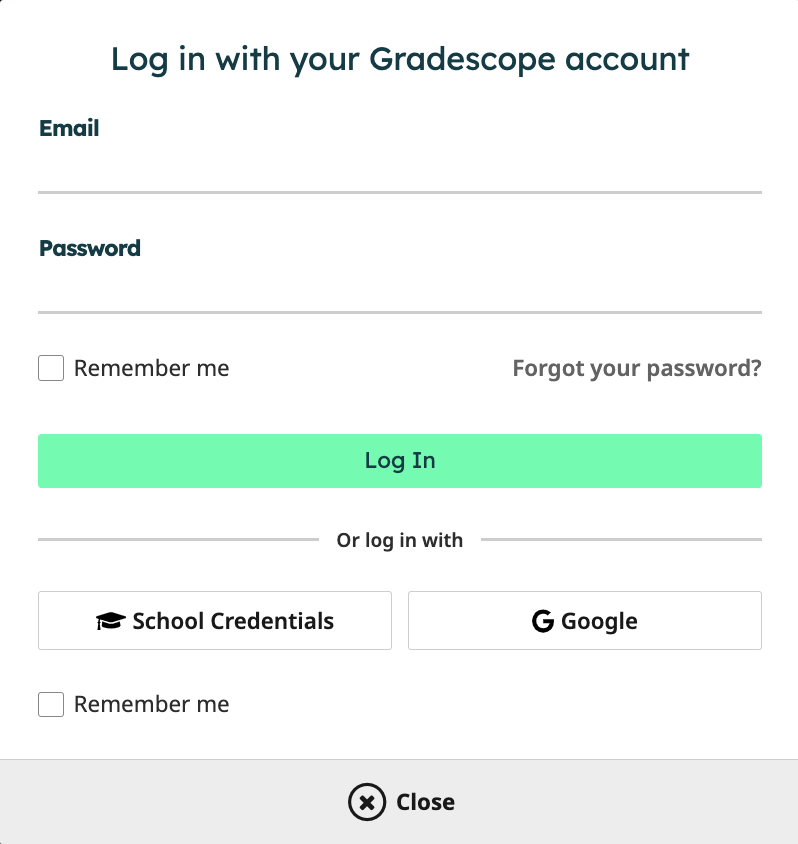Select the Password field label
The height and width of the screenshot is (844, 798).
89,248
